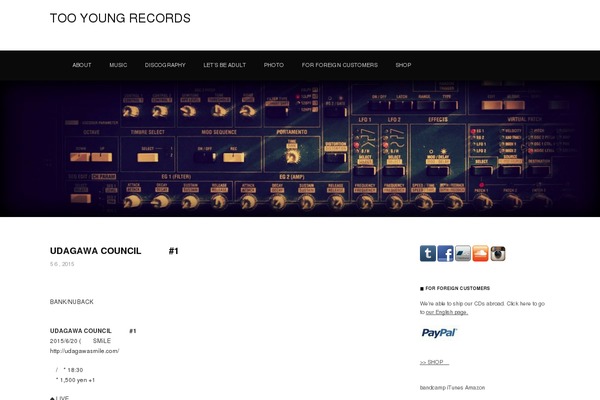Click the '>> SHOP' link
Screen dimensions: 600x400
click(434, 362)
